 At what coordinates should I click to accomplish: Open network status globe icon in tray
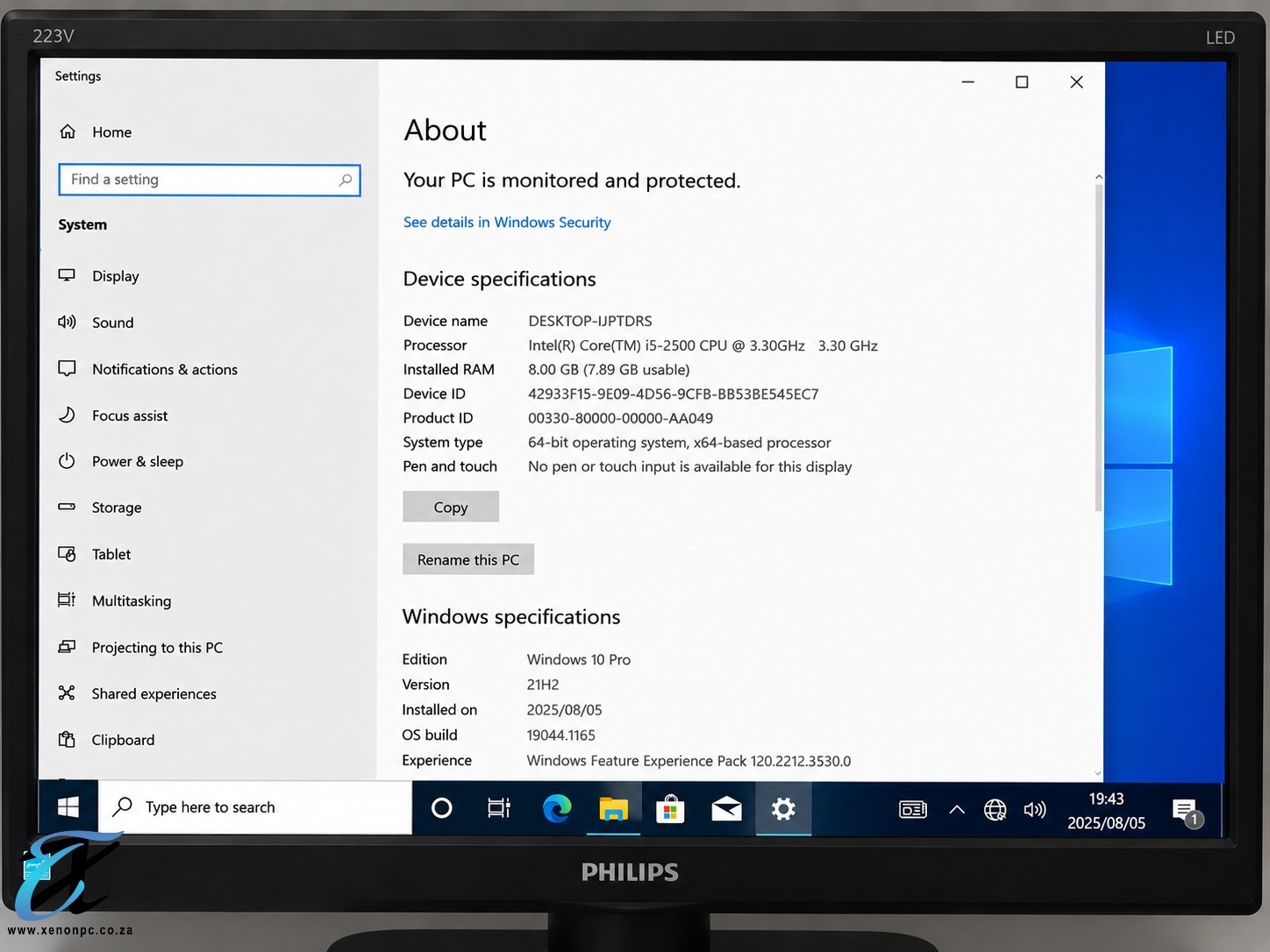pyautogui.click(x=995, y=810)
